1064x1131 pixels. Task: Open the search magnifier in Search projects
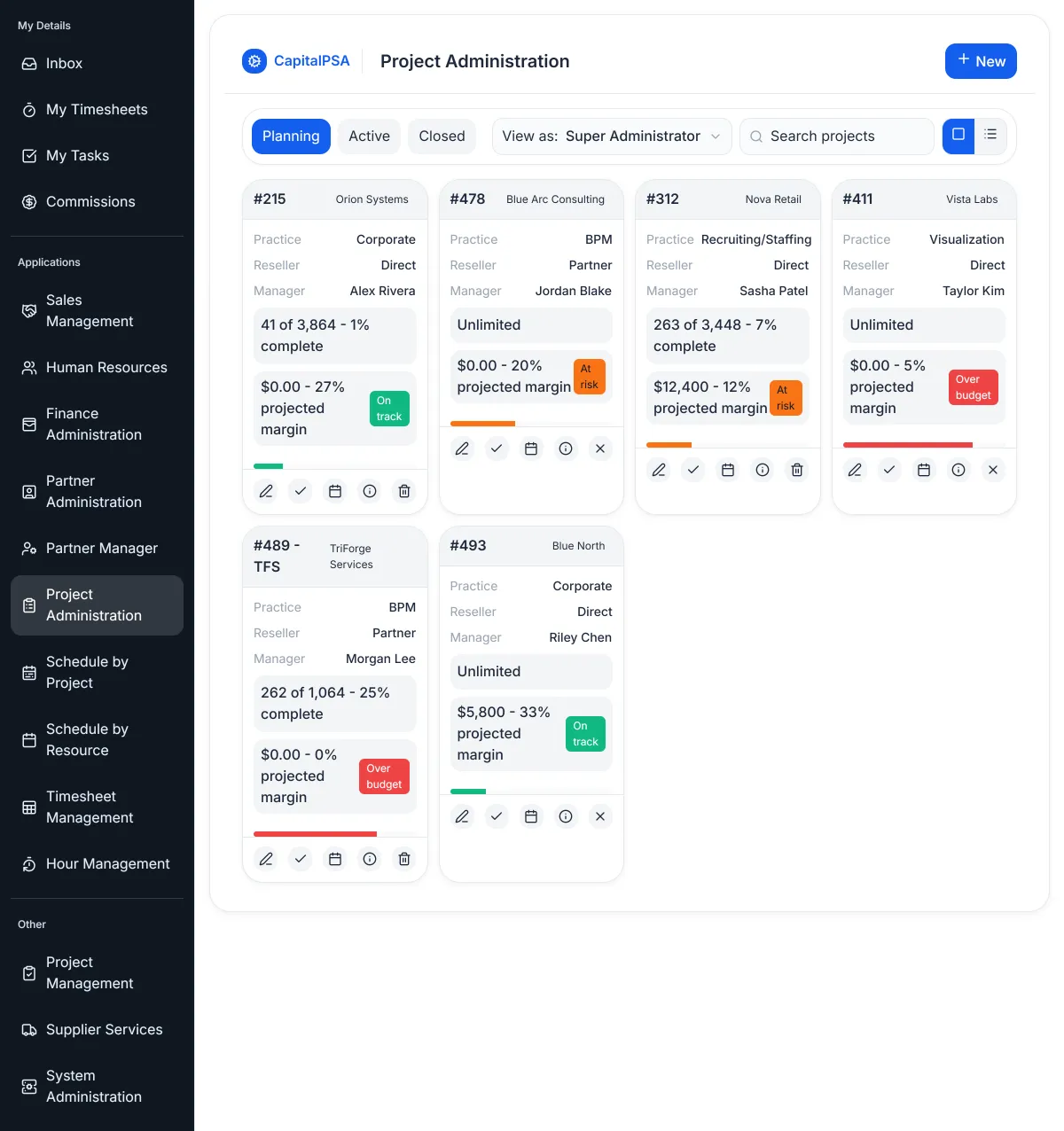point(755,136)
